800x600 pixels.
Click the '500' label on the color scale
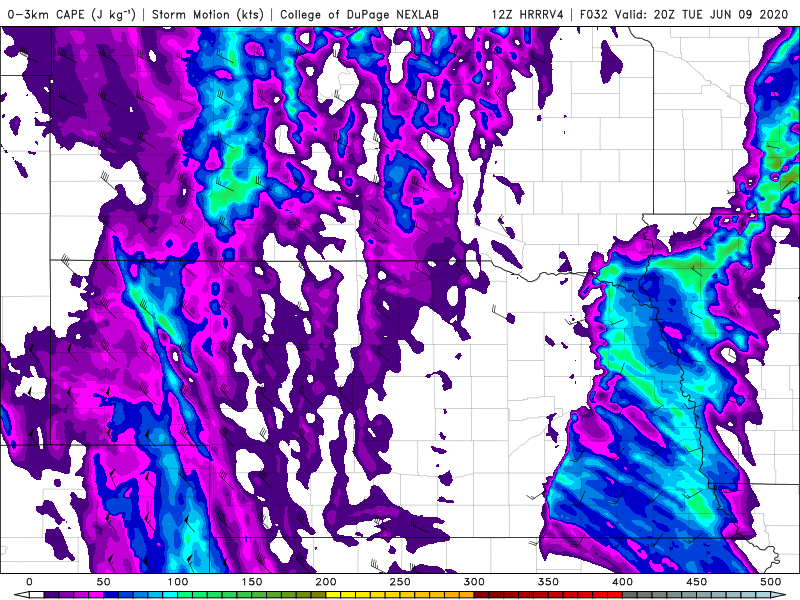(x=770, y=582)
